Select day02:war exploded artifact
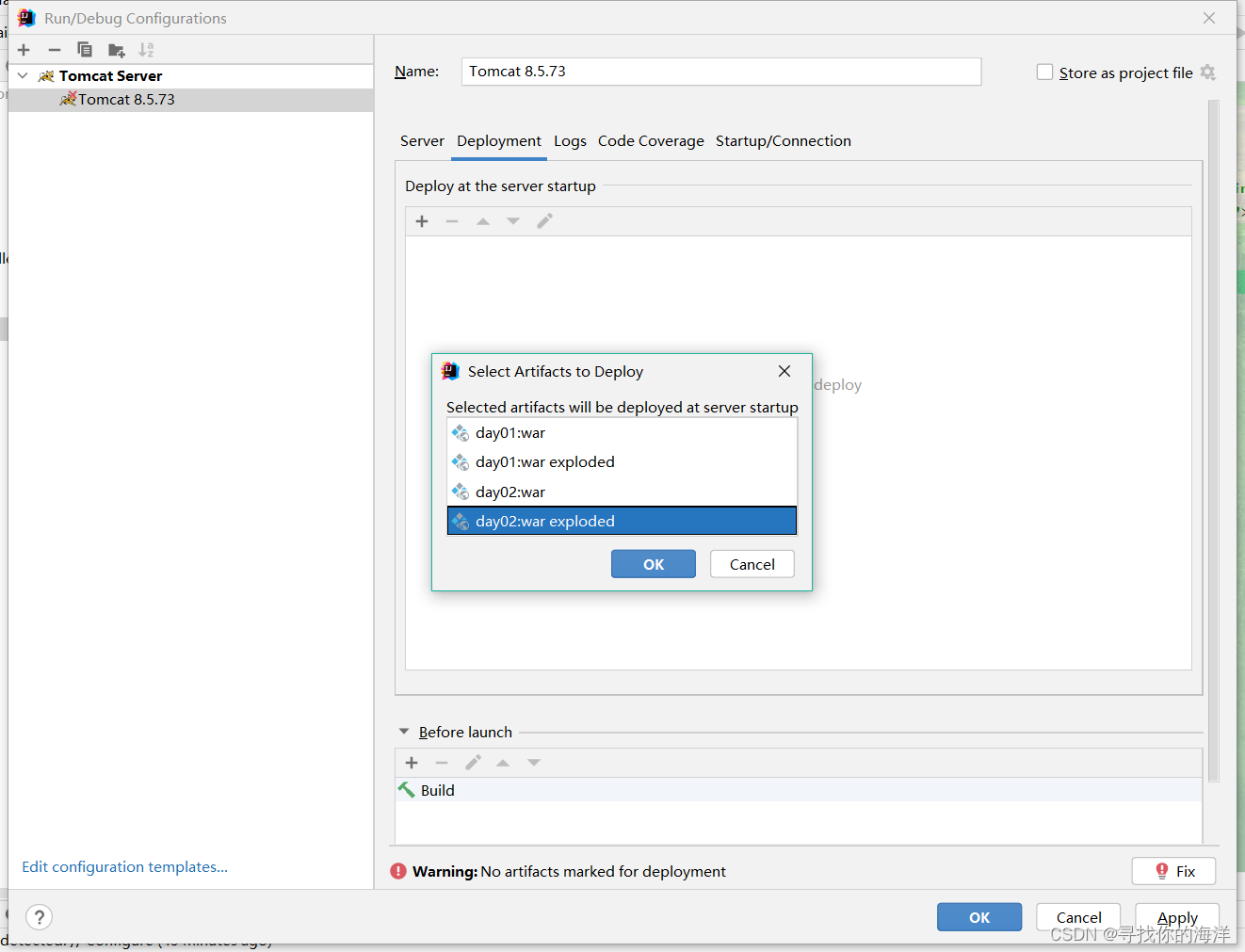The image size is (1245, 952). pos(622,521)
